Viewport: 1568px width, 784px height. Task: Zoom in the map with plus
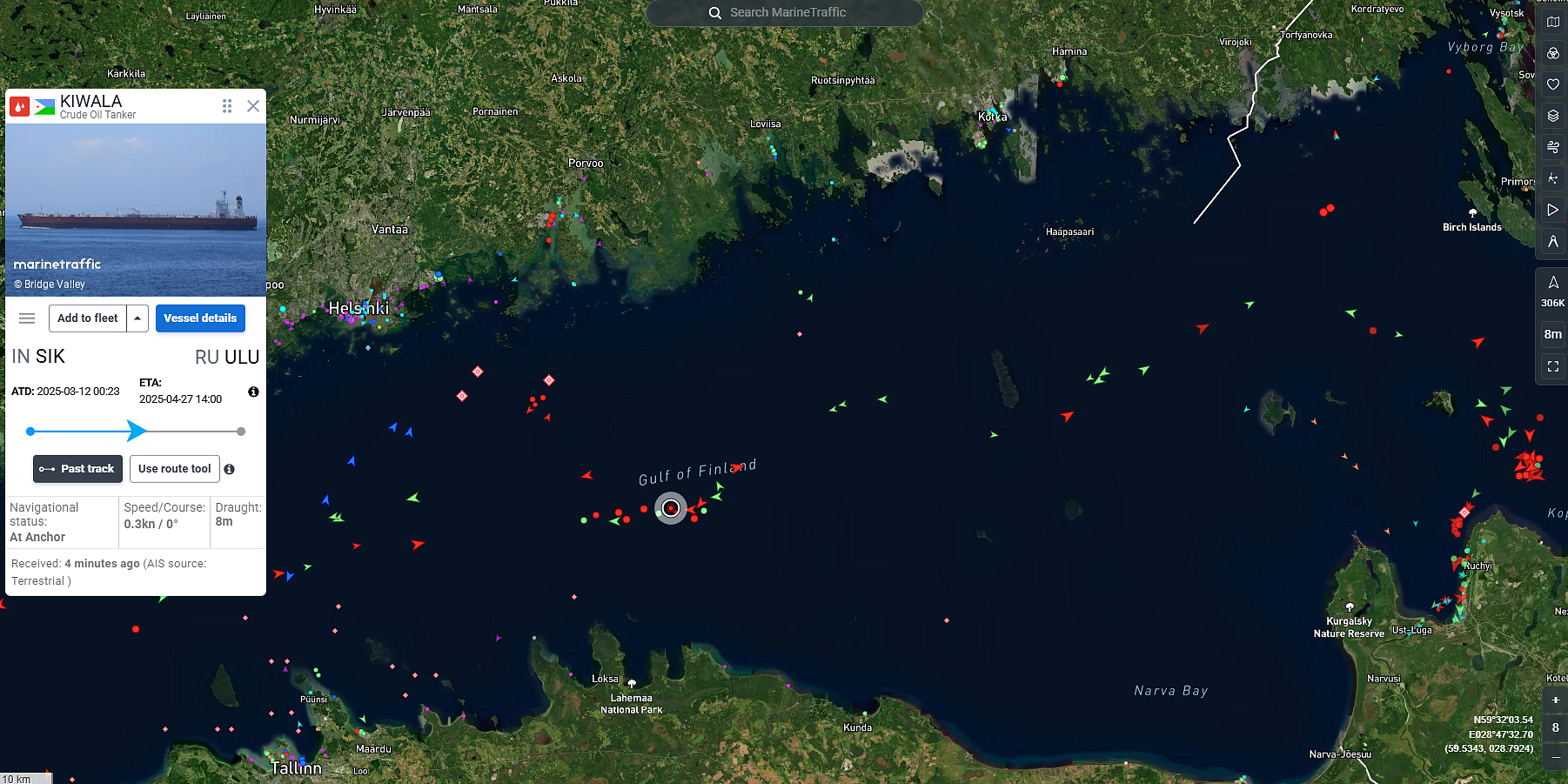(x=1556, y=700)
